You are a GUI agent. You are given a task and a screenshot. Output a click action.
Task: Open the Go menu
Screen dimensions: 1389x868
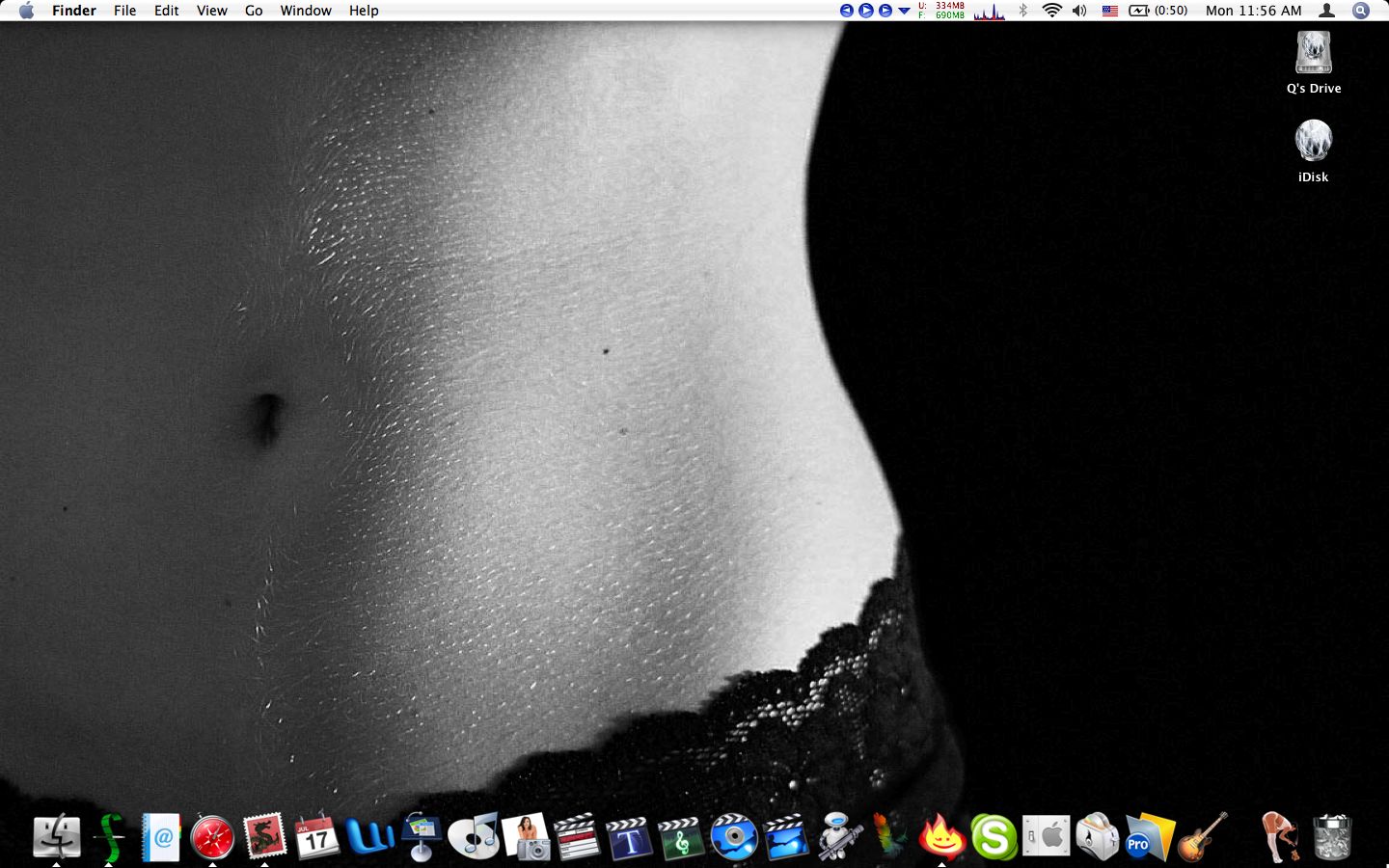coord(254,11)
